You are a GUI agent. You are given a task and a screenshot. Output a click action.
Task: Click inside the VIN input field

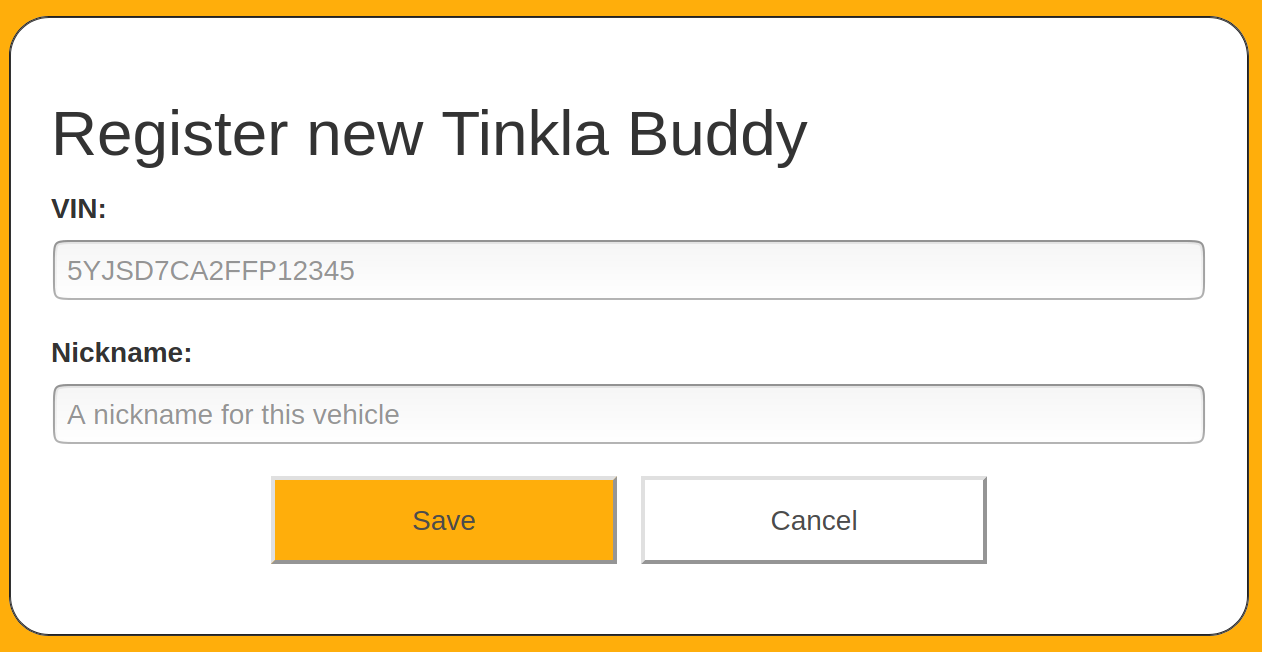pos(628,269)
